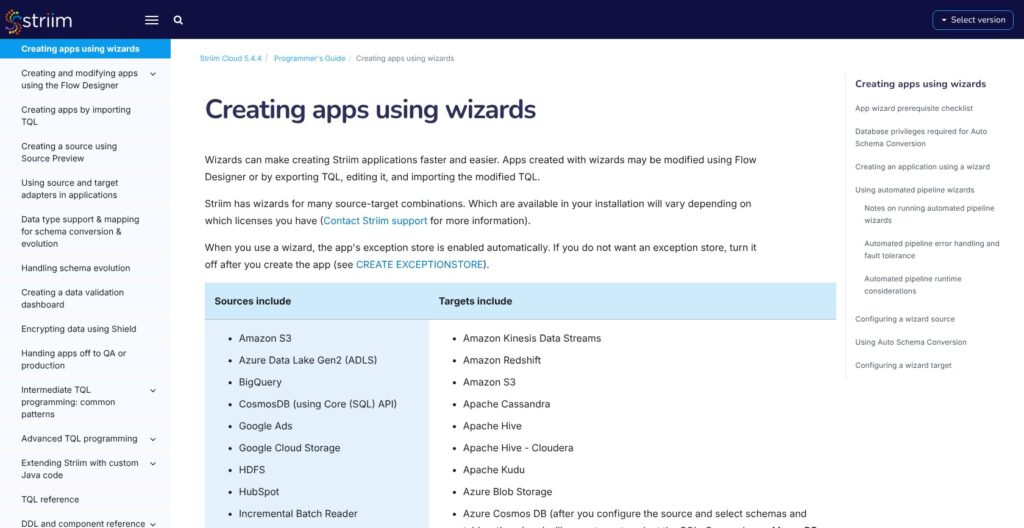The image size is (1024, 528).
Task: Click the Targets include column header
Action: [x=475, y=301]
